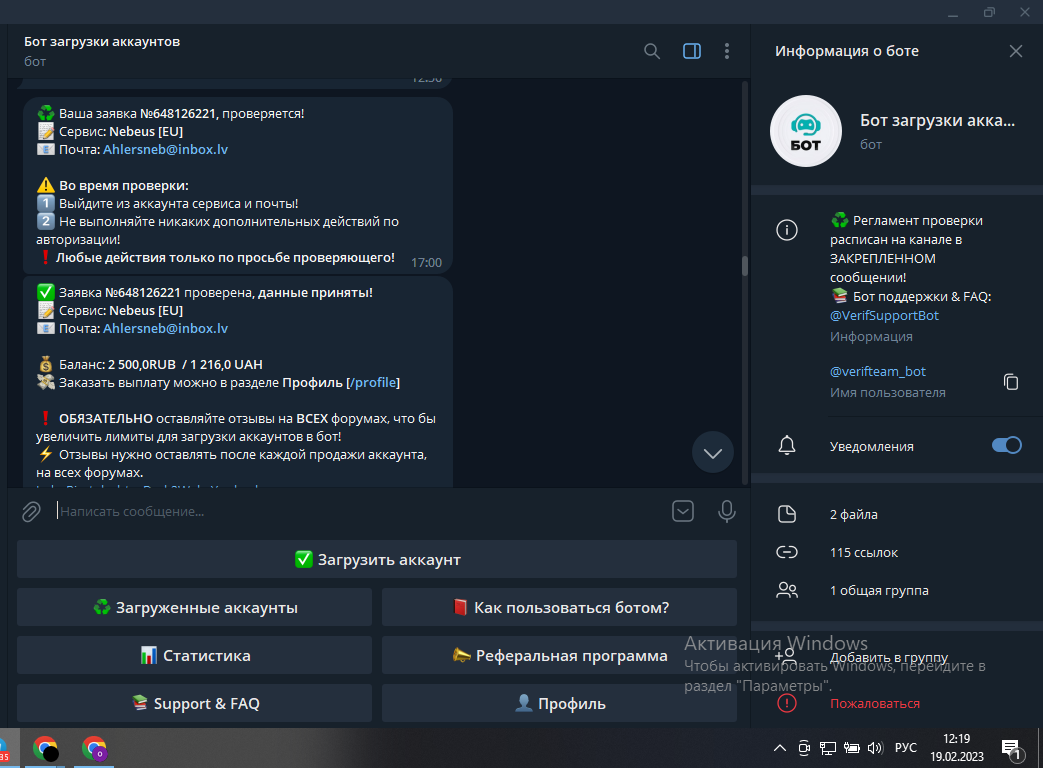Click the bot avatar picture
The width and height of the screenshot is (1043, 768).
click(x=805, y=131)
